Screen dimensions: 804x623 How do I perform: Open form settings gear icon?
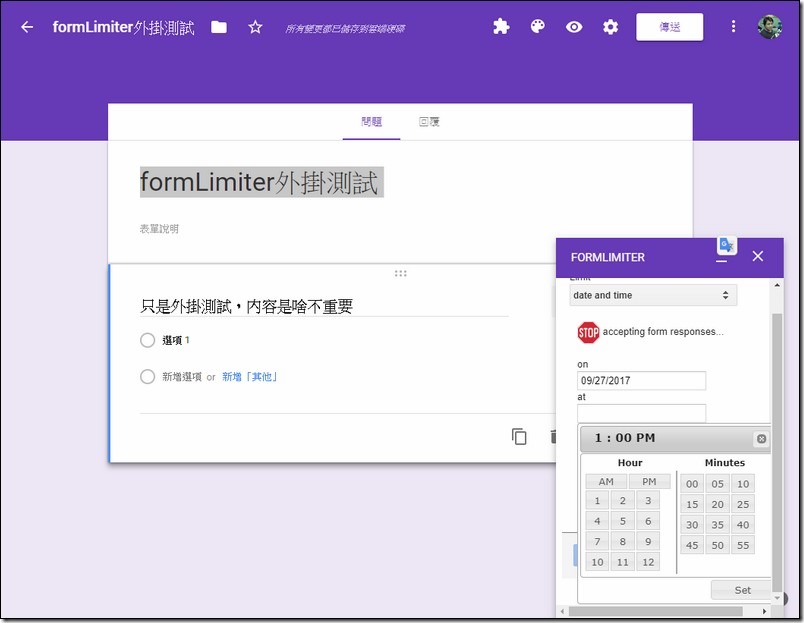pyautogui.click(x=610, y=27)
